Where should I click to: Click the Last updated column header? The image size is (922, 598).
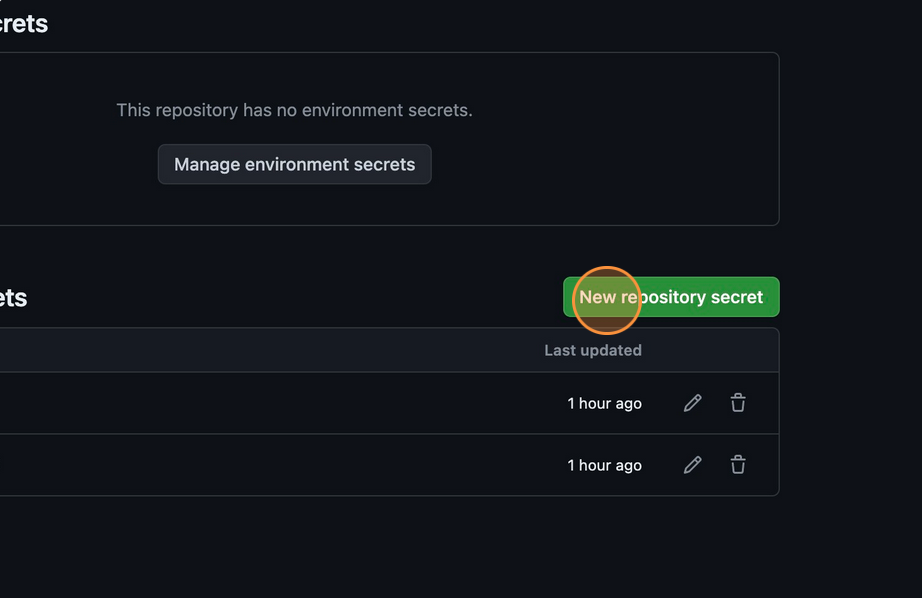593,350
